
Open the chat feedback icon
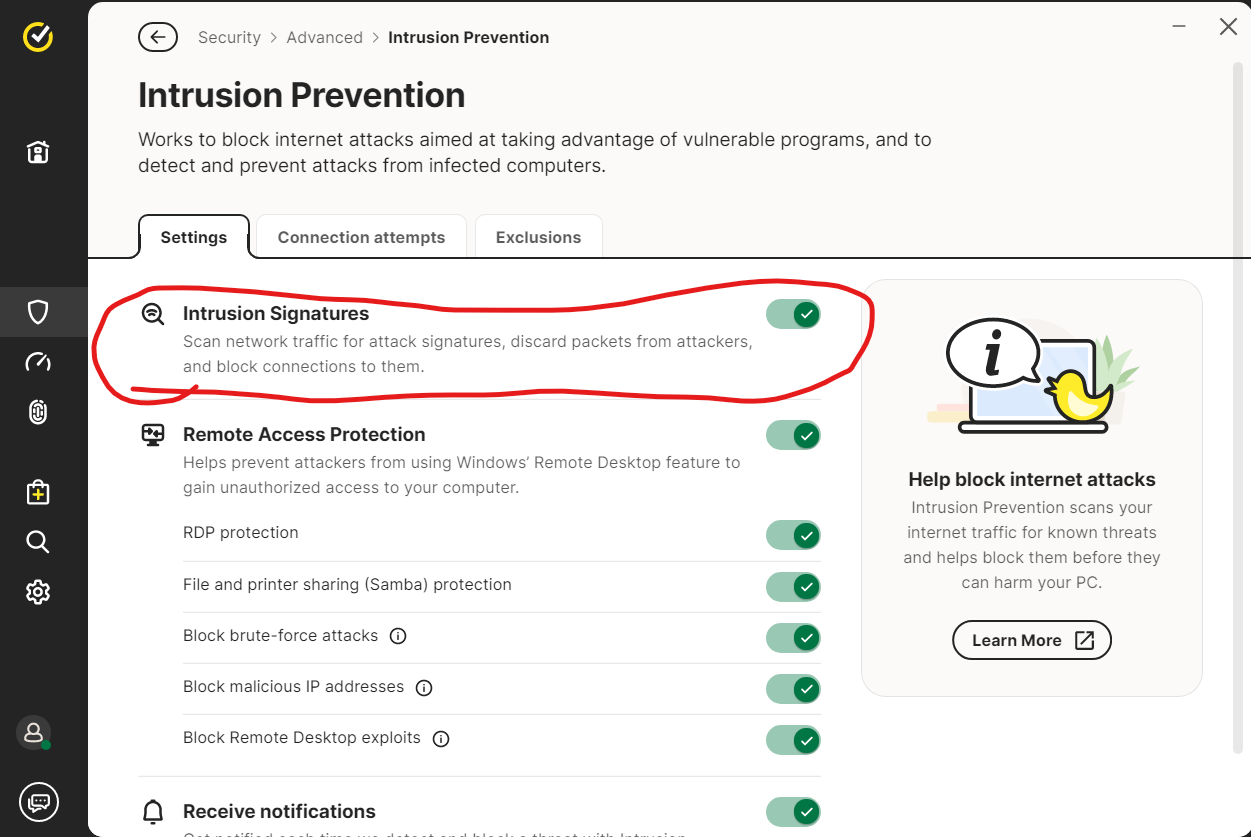click(x=39, y=801)
